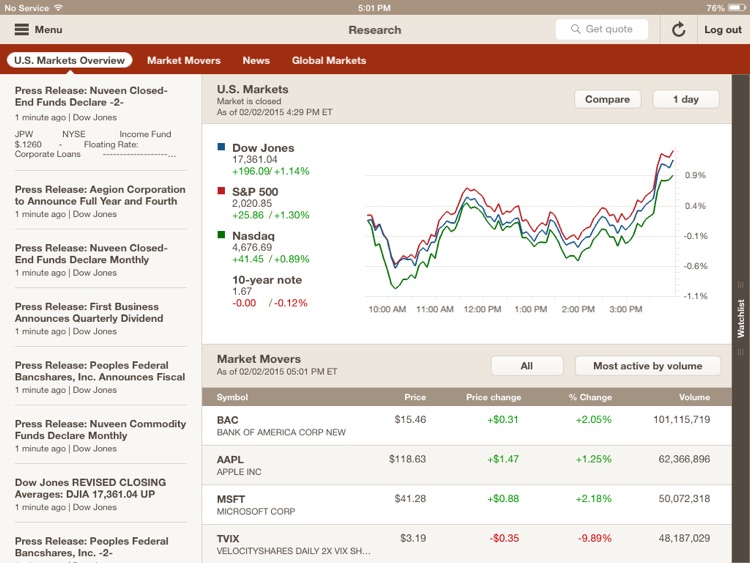
Task: Sort by the Symbol column header
Action: pos(232,397)
